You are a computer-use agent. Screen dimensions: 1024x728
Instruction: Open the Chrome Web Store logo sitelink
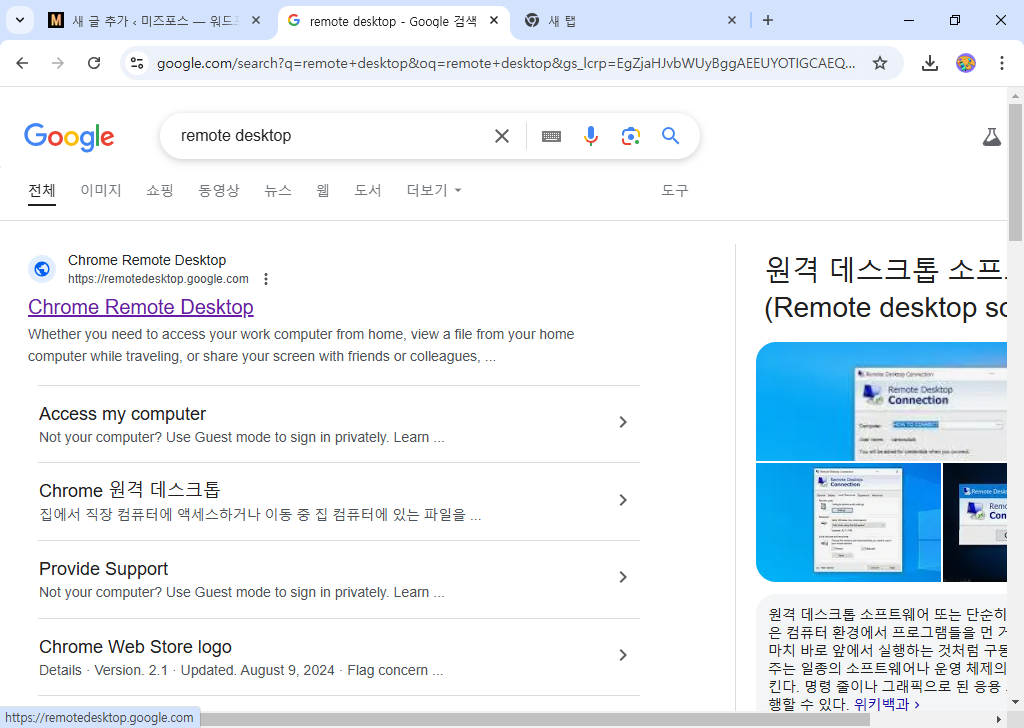click(135, 646)
